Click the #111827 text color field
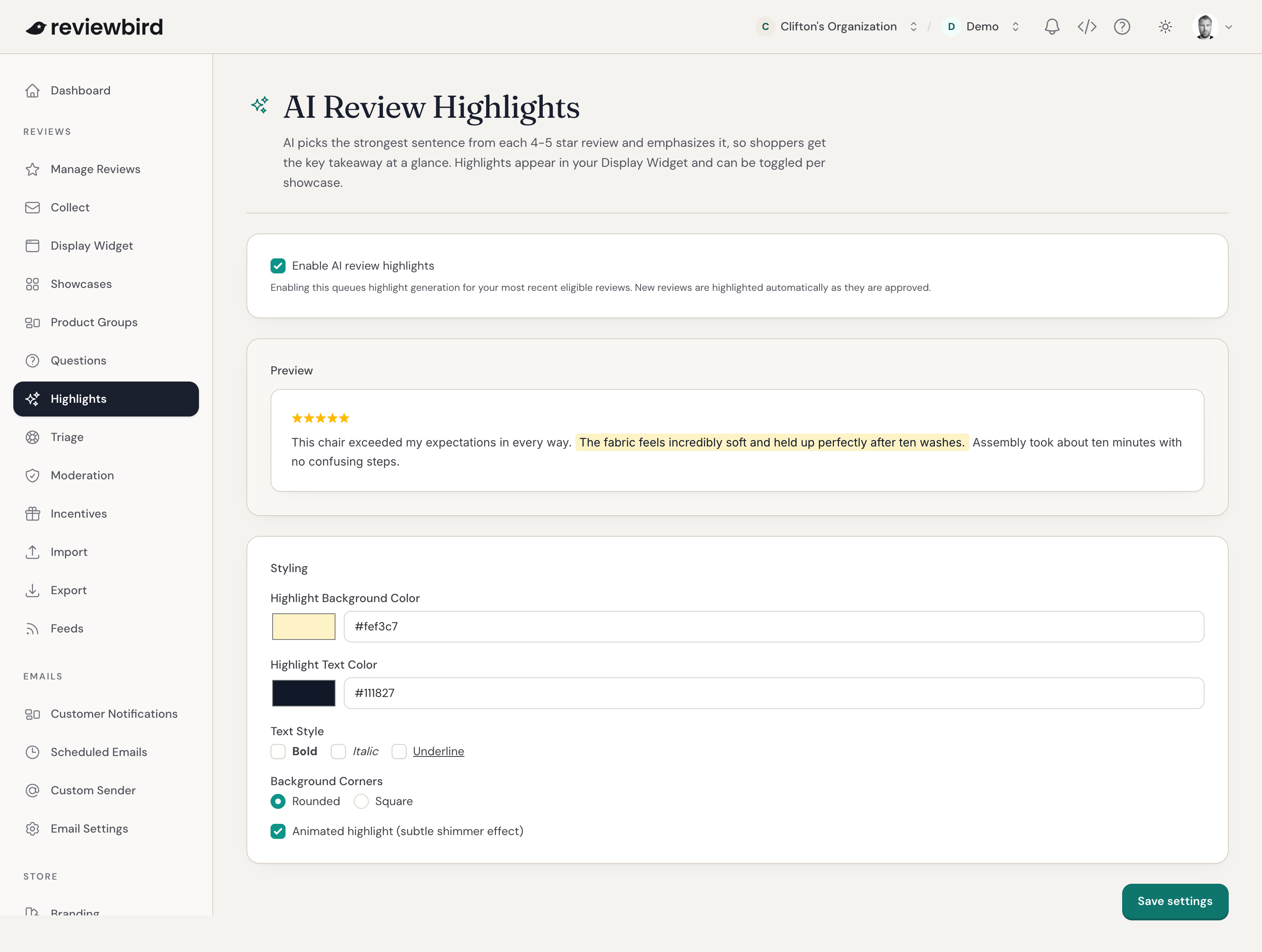Screen dimensions: 1262x952 774,694
